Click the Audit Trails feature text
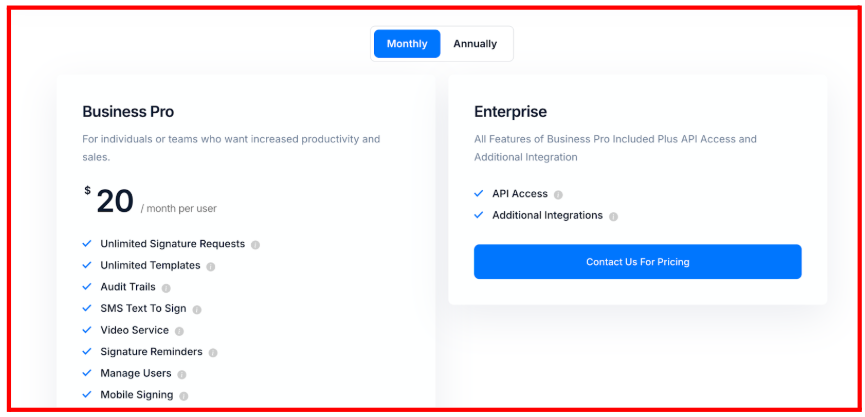This screenshot has width=865, height=417. 128,287
